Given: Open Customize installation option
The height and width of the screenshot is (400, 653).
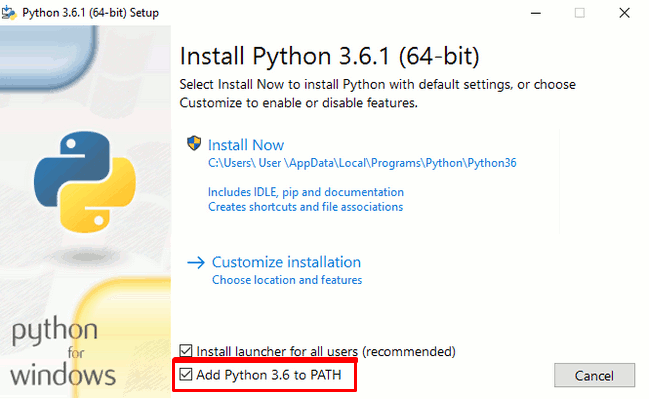Looking at the screenshot, I should coord(286,262).
